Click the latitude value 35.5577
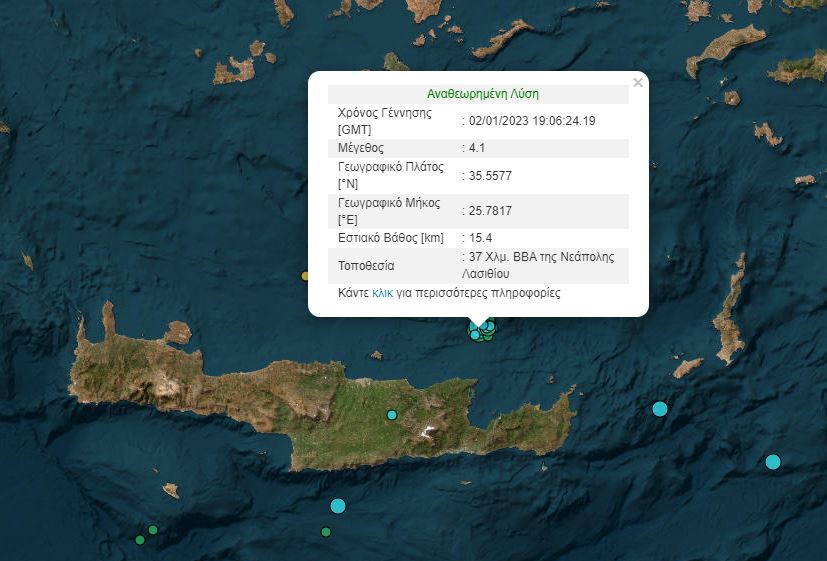 coord(489,175)
